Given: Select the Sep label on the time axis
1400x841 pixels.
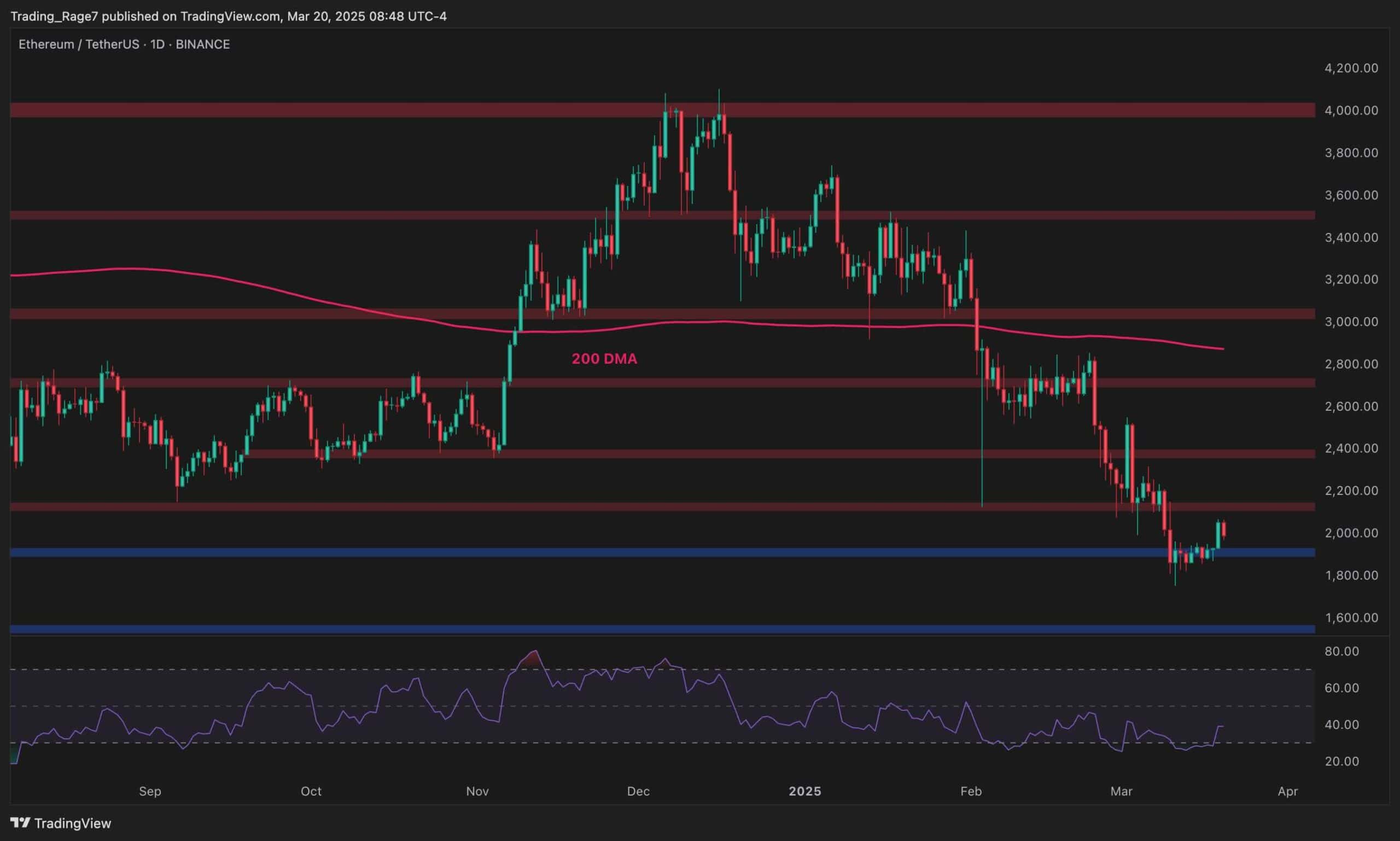Looking at the screenshot, I should click(x=150, y=791).
